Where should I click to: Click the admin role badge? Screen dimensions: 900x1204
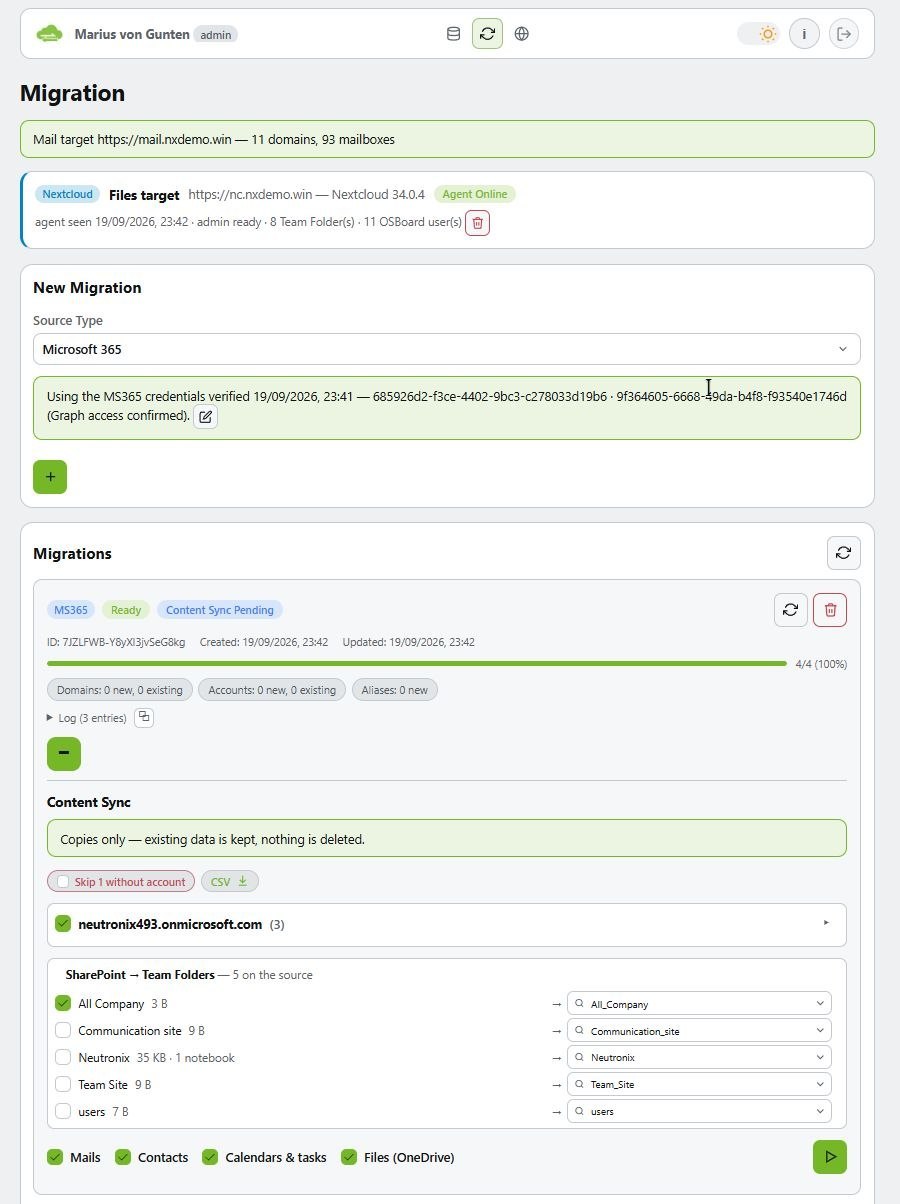[x=216, y=34]
